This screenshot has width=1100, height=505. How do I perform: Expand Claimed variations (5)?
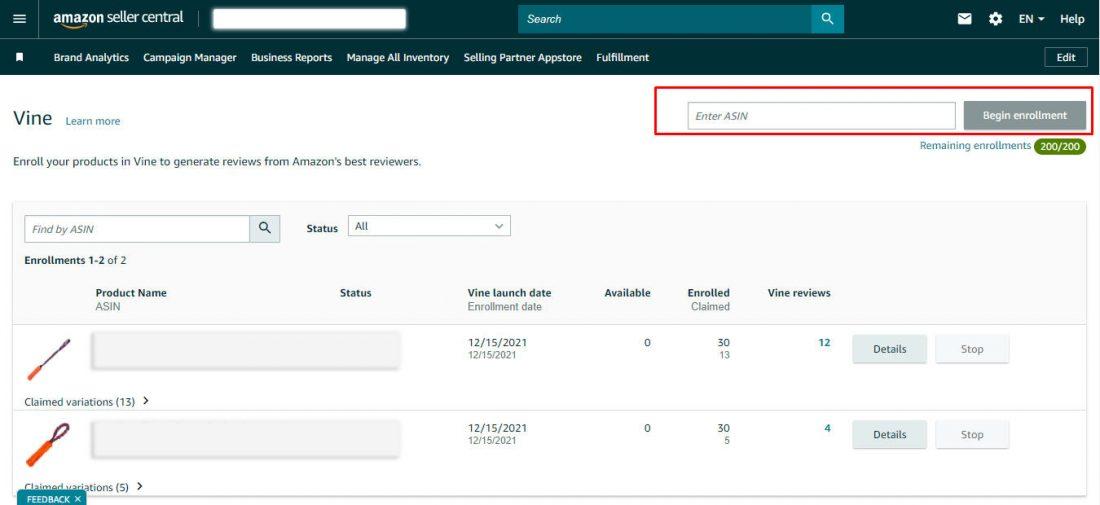point(83,487)
